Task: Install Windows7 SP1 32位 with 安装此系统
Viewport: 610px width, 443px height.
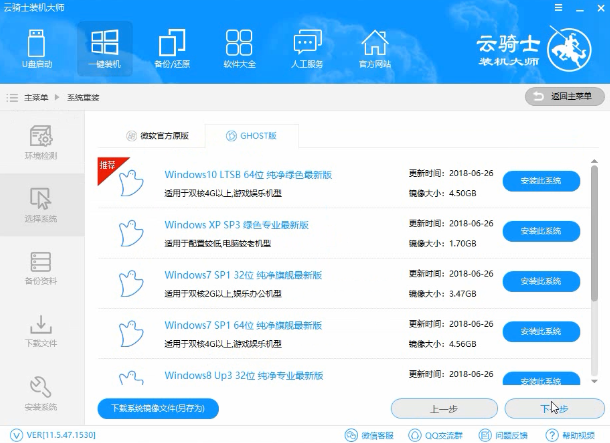Action: (541, 282)
